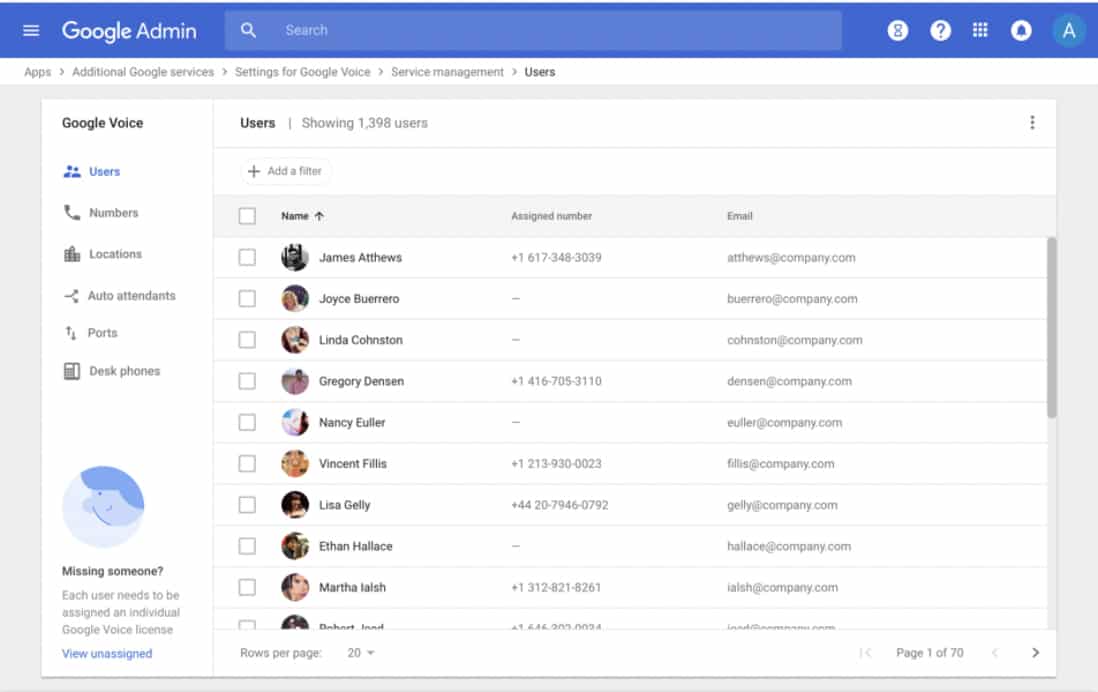1098x692 pixels.
Task: Go to Service management breadcrumb
Action: pyautogui.click(x=447, y=71)
